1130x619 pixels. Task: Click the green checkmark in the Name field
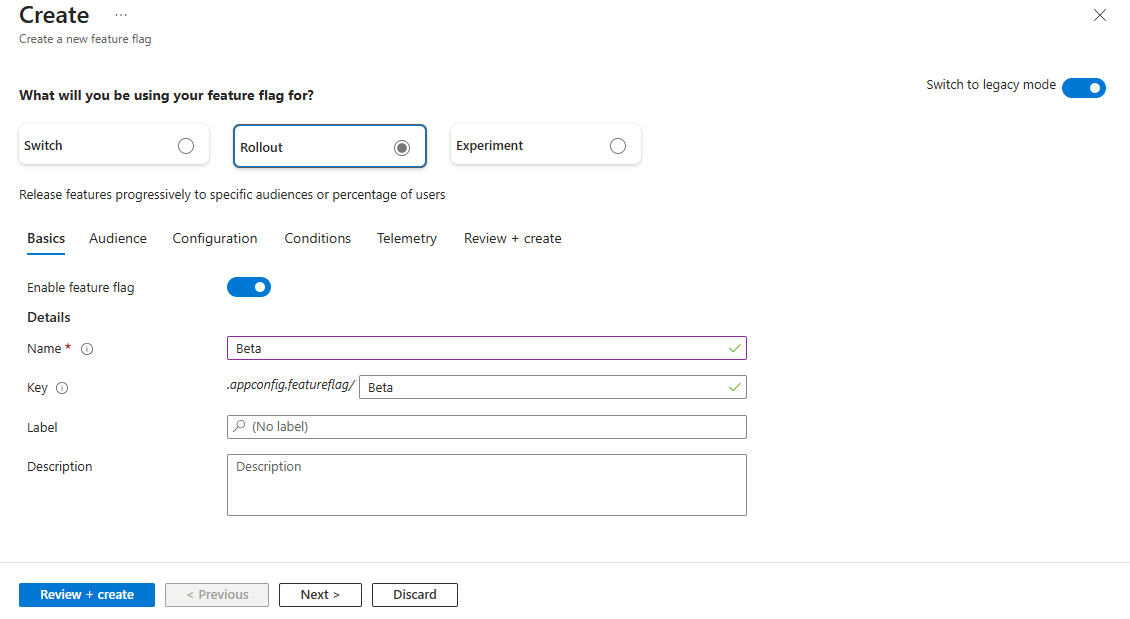(x=735, y=348)
